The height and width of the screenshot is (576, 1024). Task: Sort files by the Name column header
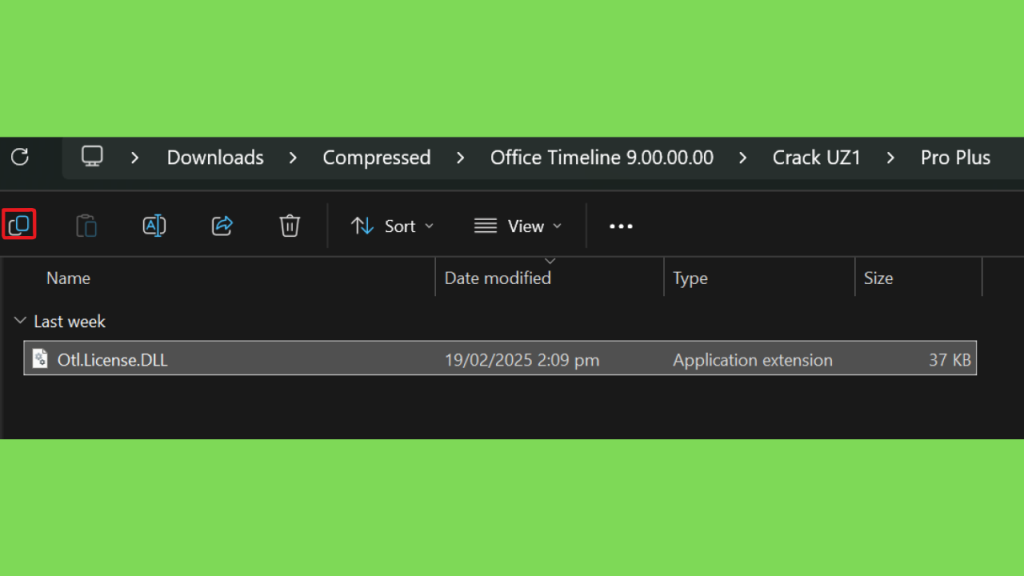point(68,278)
